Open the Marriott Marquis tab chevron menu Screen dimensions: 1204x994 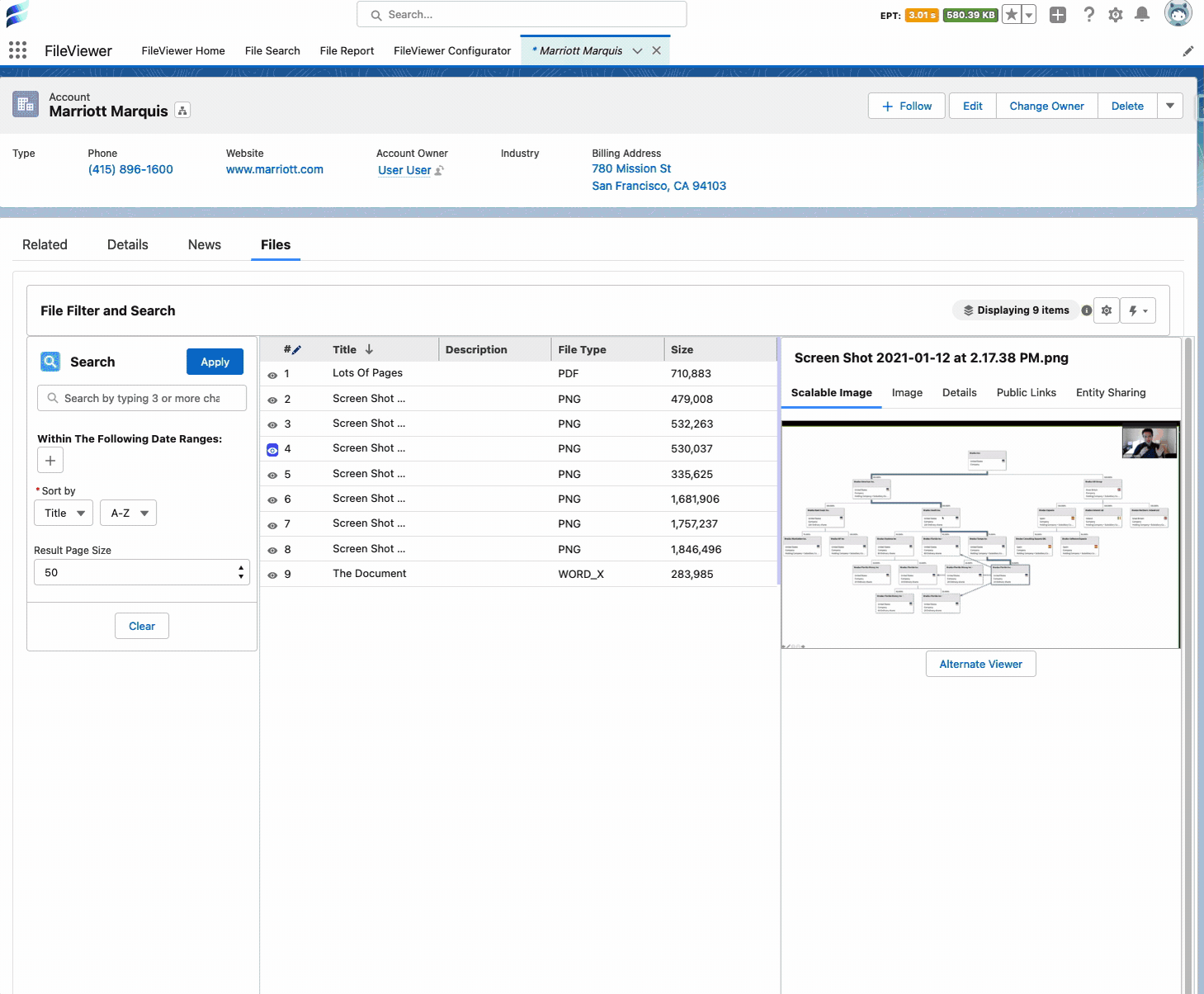(x=637, y=51)
